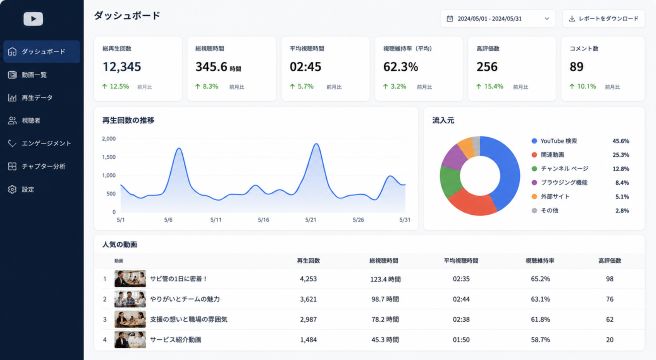Click the purple ブラウジング legend dot
656x360 pixels.
[x=534, y=183]
